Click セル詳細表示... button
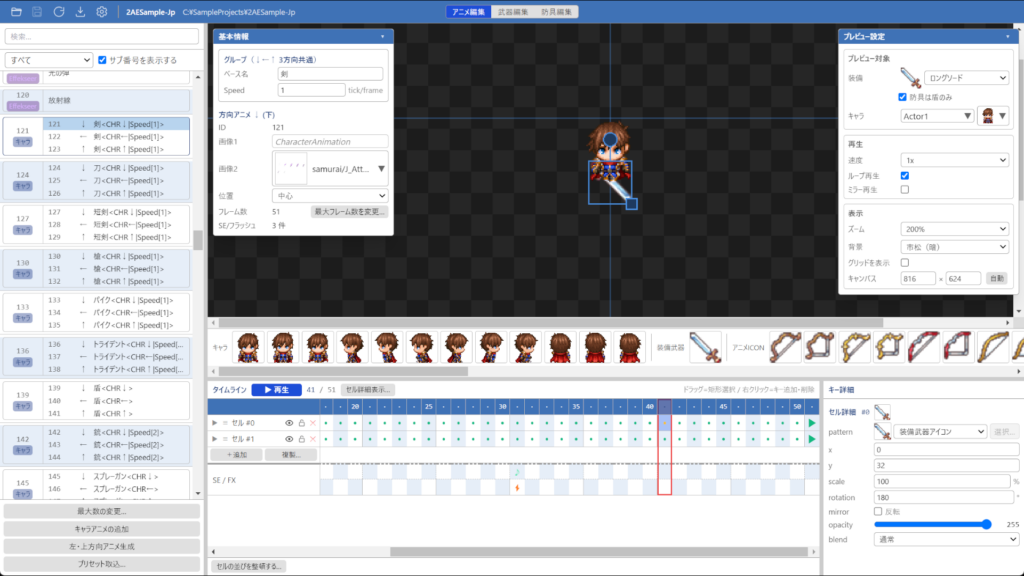Viewport: 1024px width, 576px height. pos(368,390)
